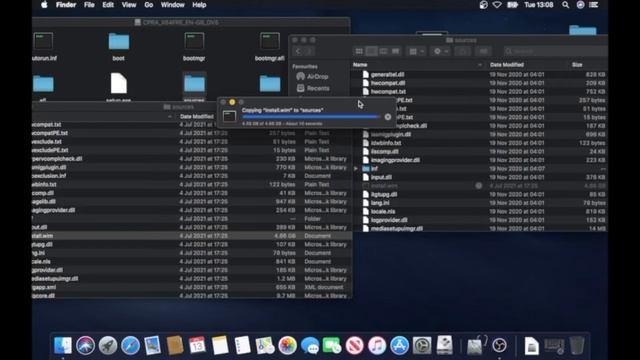Open the action gear menu in Finder toolbar
The image size is (640, 360).
441,51
